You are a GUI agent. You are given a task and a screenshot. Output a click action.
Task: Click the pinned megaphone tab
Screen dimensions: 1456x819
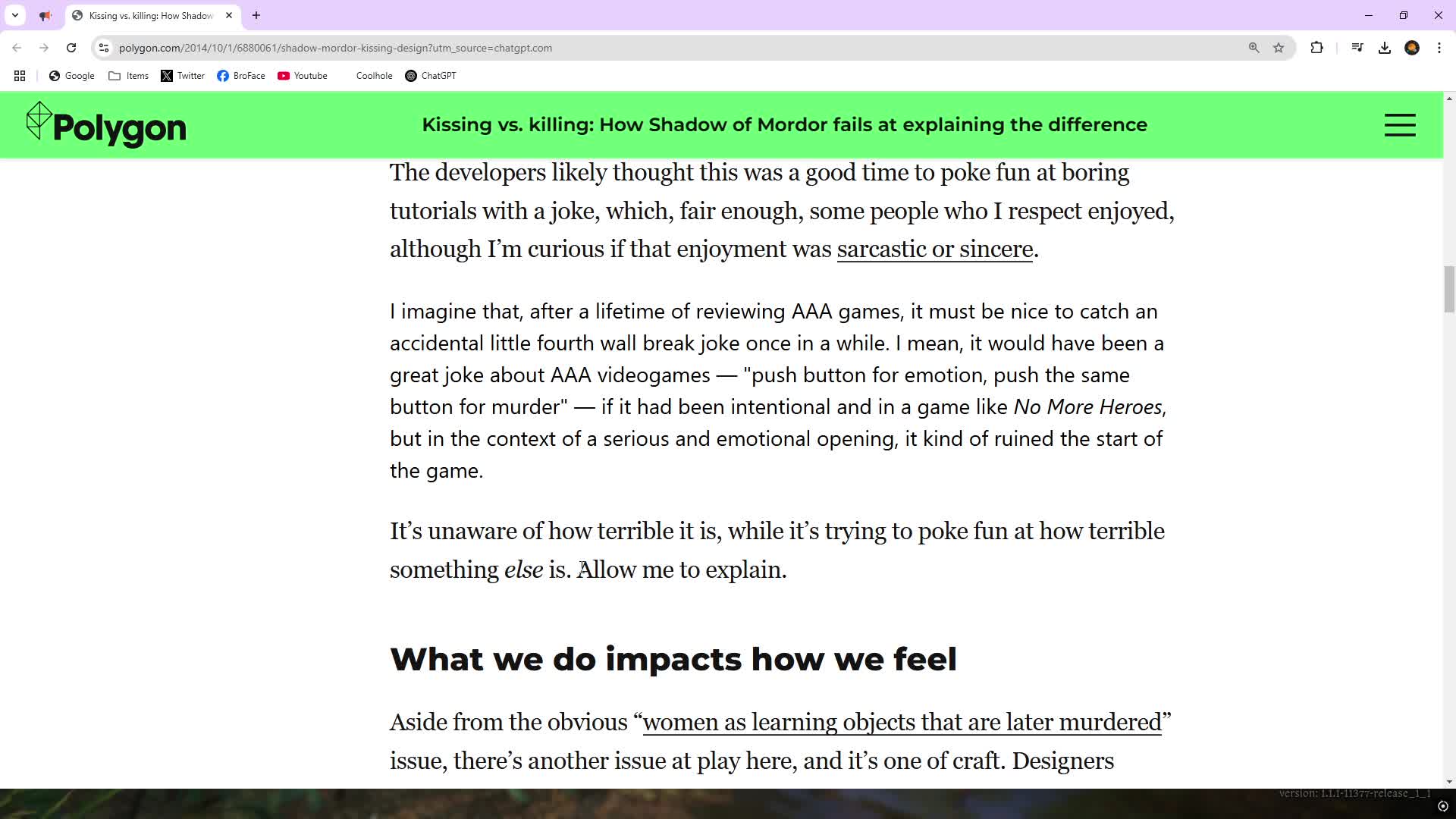click(x=45, y=15)
